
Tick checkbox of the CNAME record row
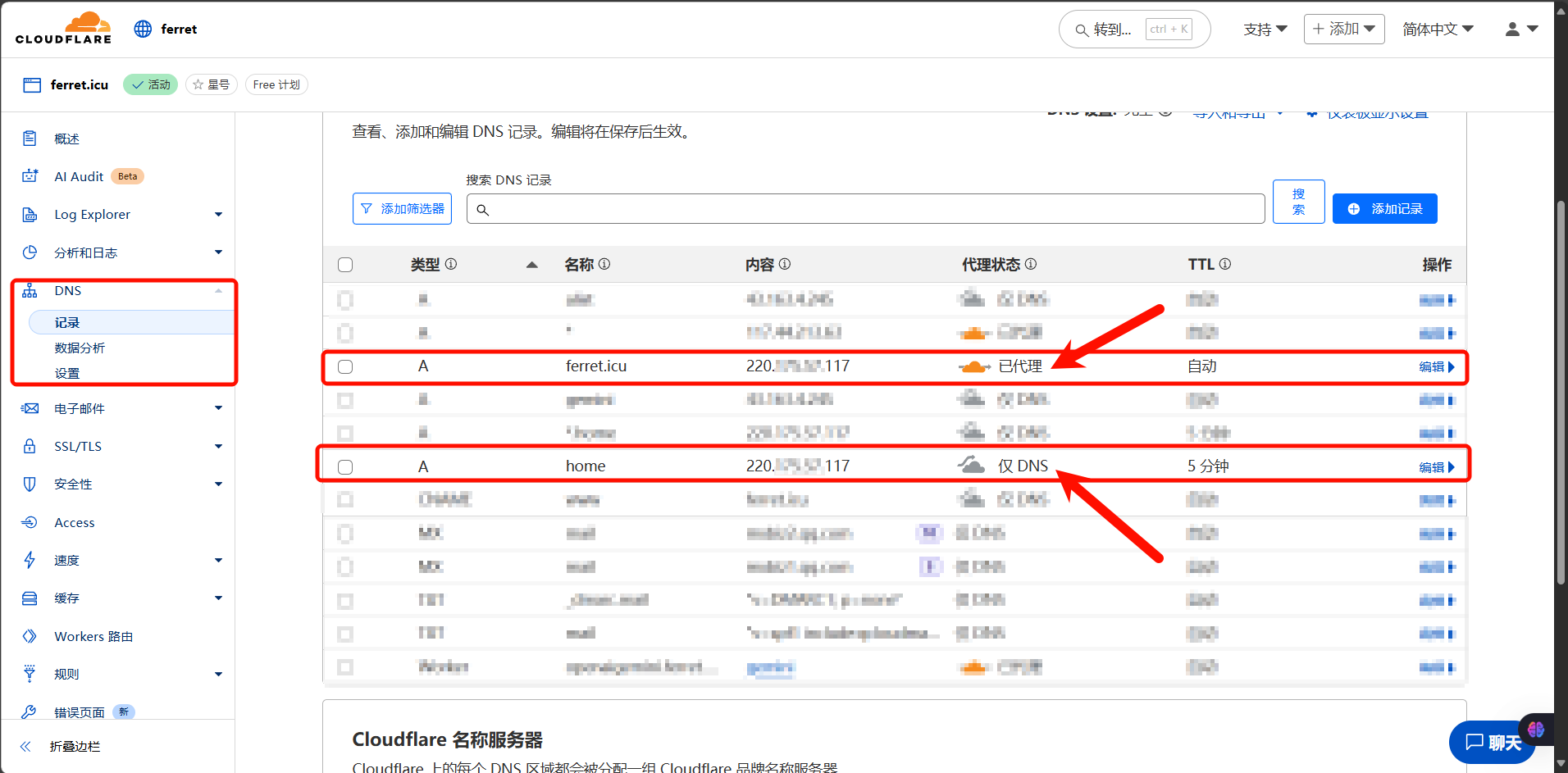tap(345, 500)
